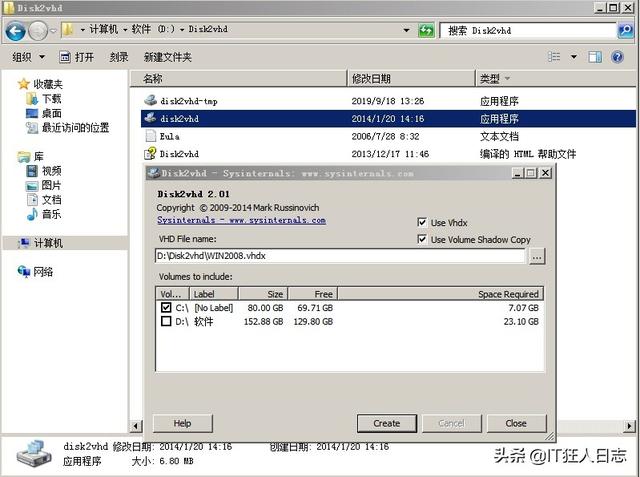This screenshot has height=477, width=640.
Task: Click 打开 on the toolbar
Action: 76,57
